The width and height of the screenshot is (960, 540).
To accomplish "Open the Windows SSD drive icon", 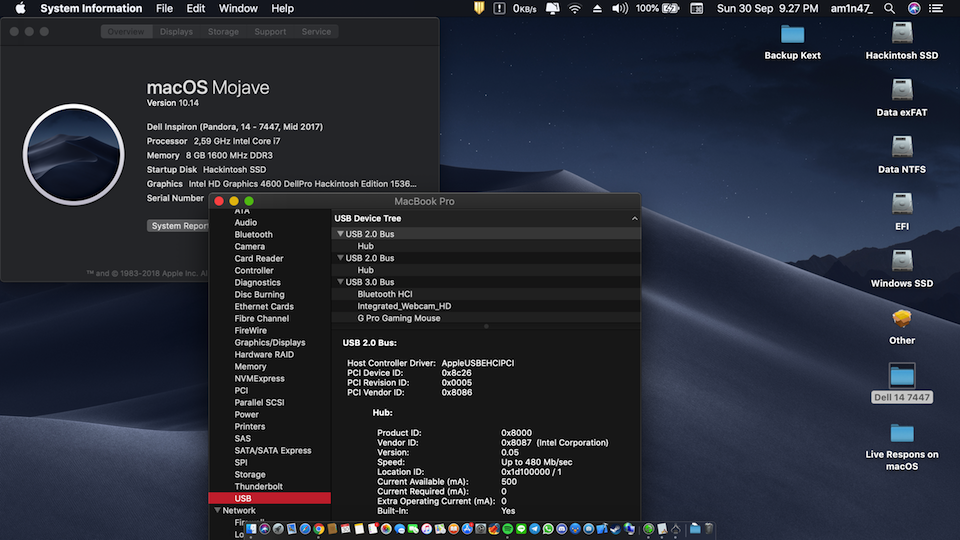I will coord(901,261).
